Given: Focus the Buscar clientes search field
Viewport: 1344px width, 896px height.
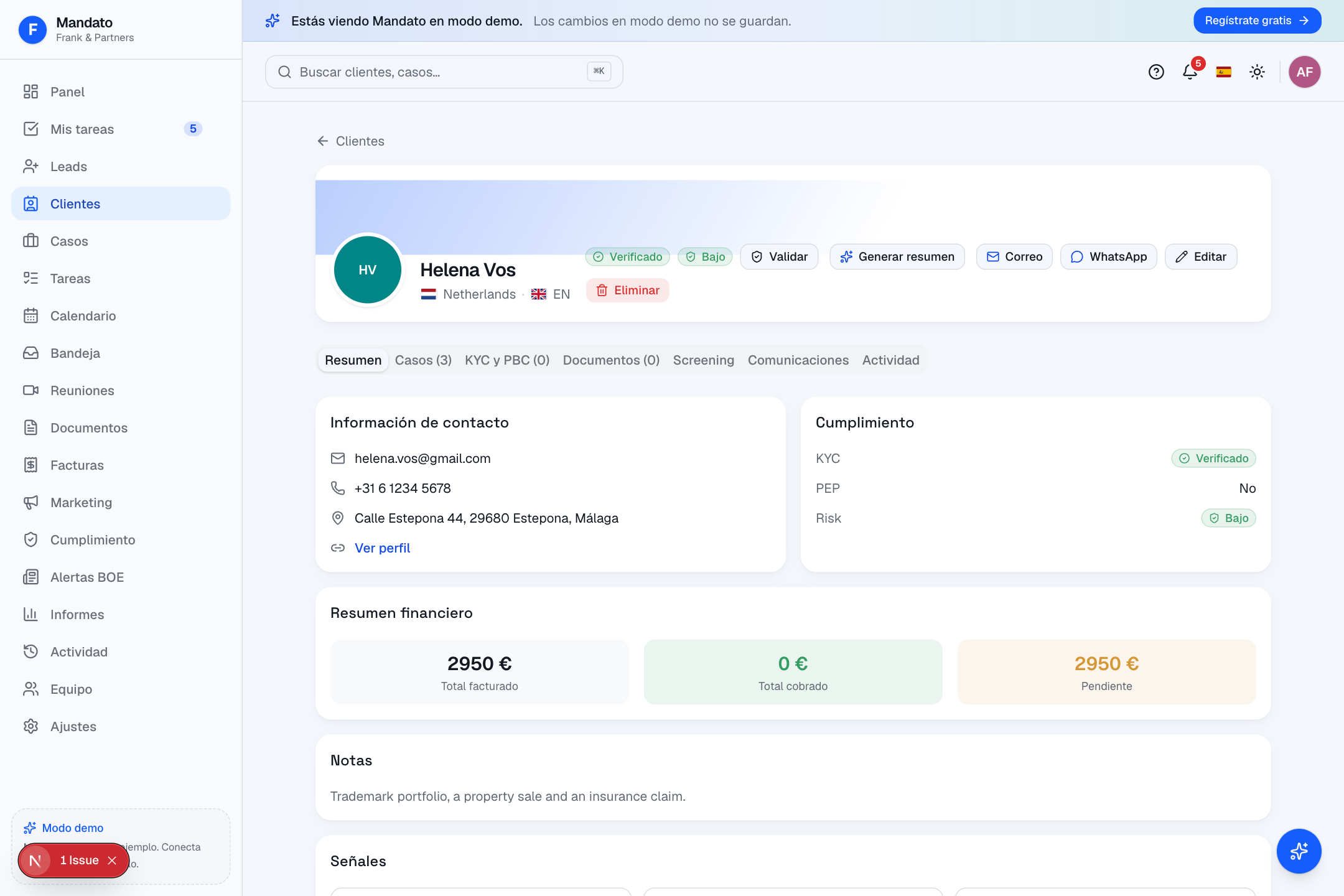Looking at the screenshot, I should (444, 72).
